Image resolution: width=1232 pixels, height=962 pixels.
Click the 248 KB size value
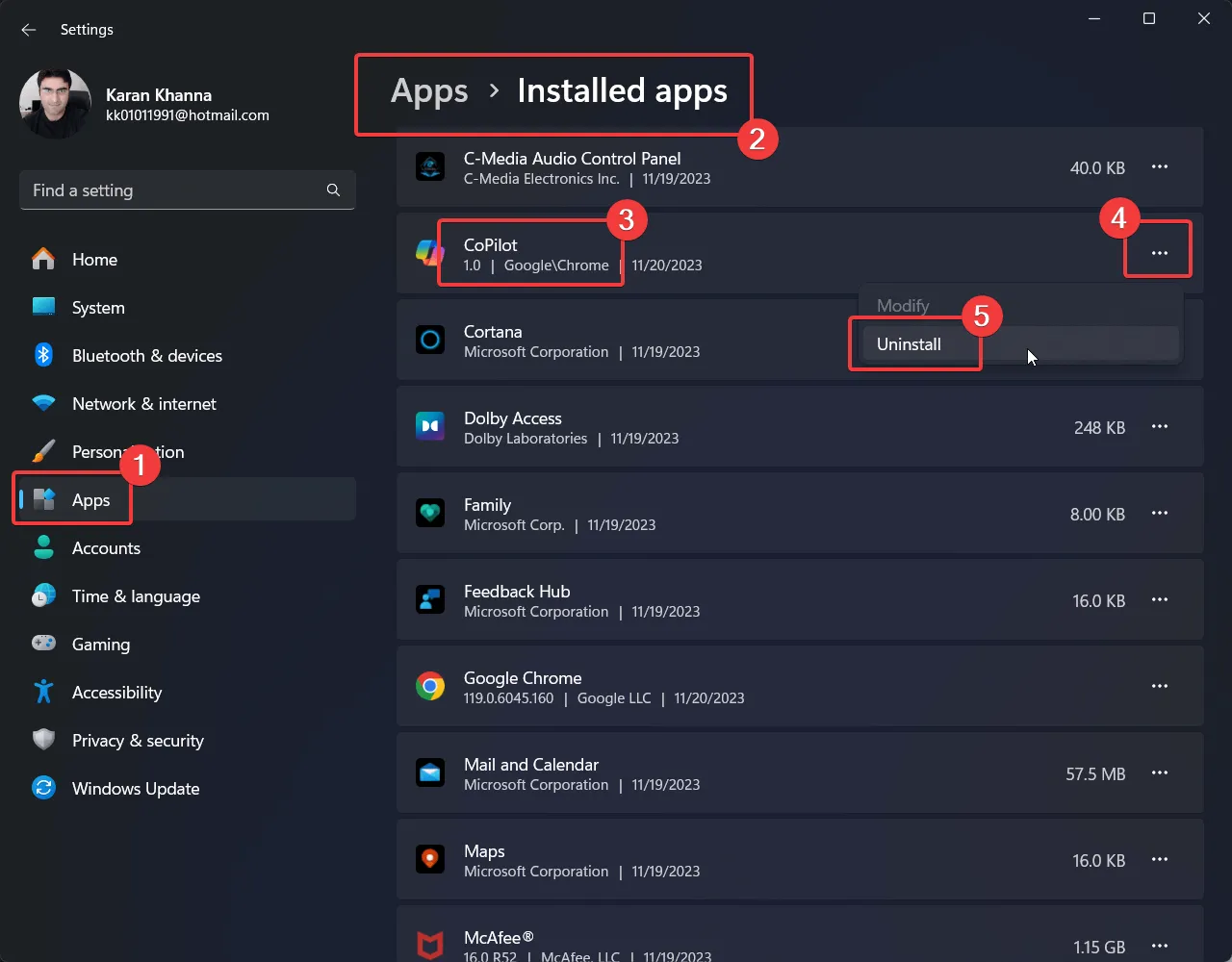click(1099, 427)
